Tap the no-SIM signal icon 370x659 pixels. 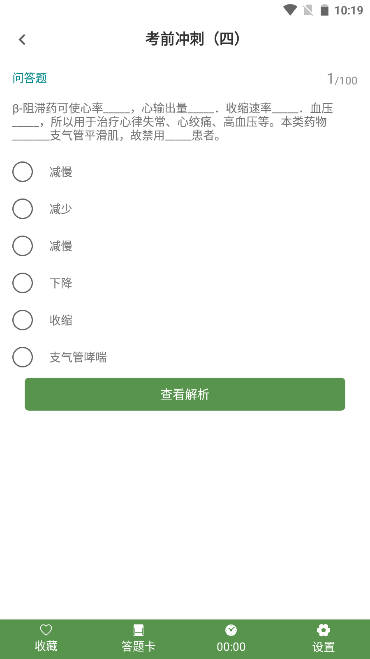pyautogui.click(x=308, y=10)
